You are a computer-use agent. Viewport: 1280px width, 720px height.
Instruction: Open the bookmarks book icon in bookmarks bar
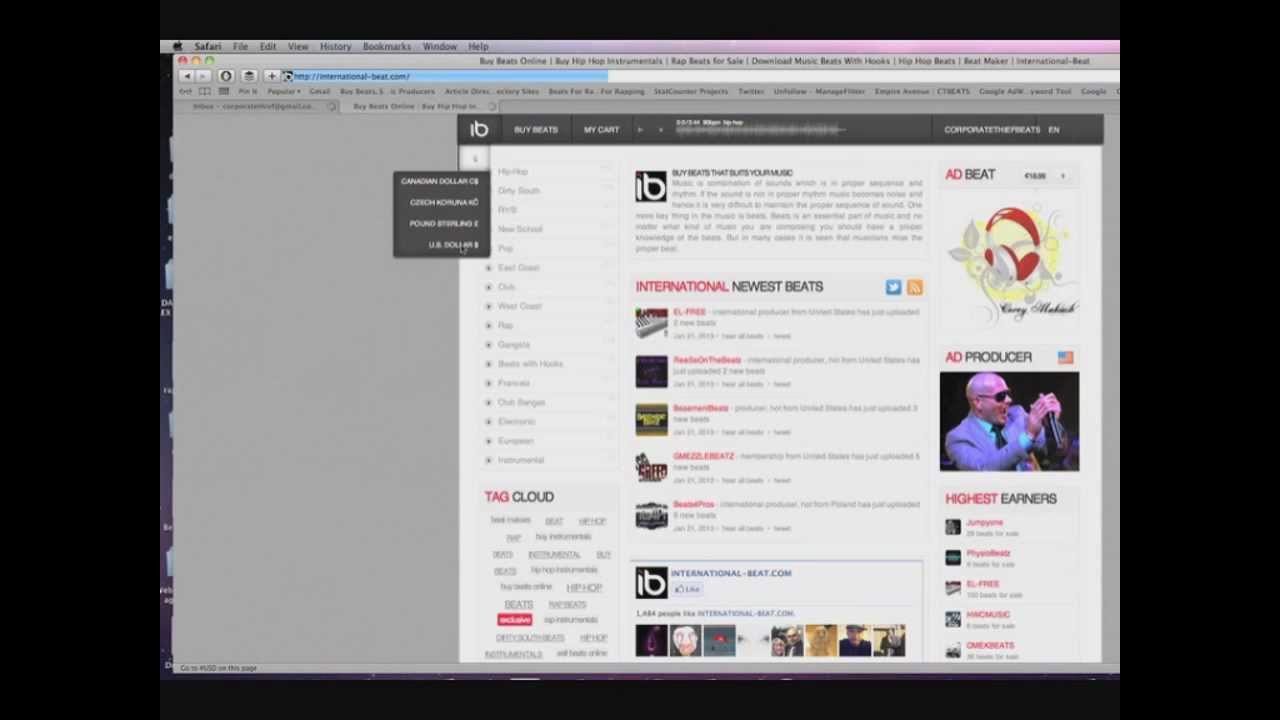tap(205, 91)
